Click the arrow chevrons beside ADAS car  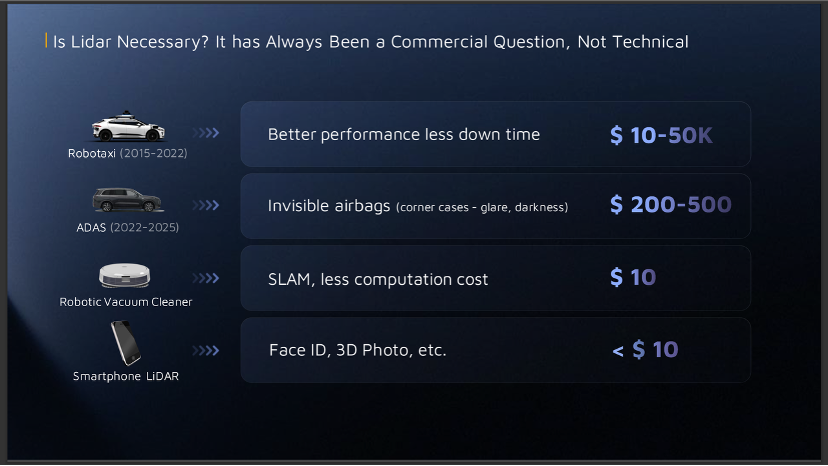click(x=206, y=205)
